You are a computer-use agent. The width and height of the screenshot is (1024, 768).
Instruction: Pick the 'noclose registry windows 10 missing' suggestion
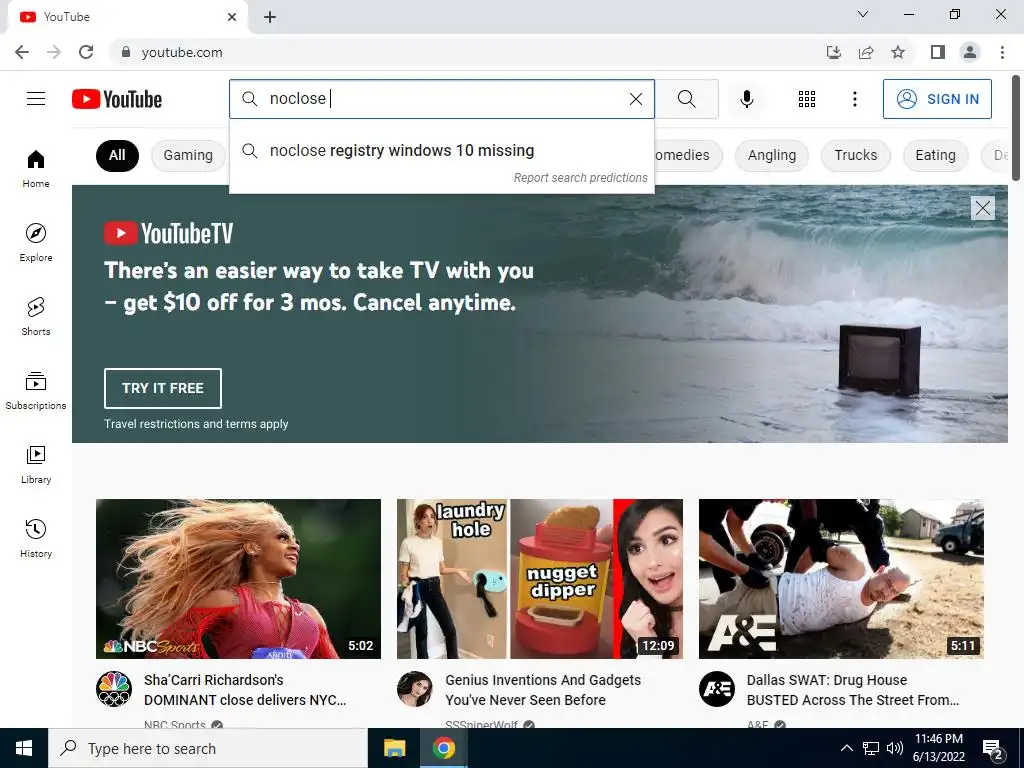click(x=441, y=151)
